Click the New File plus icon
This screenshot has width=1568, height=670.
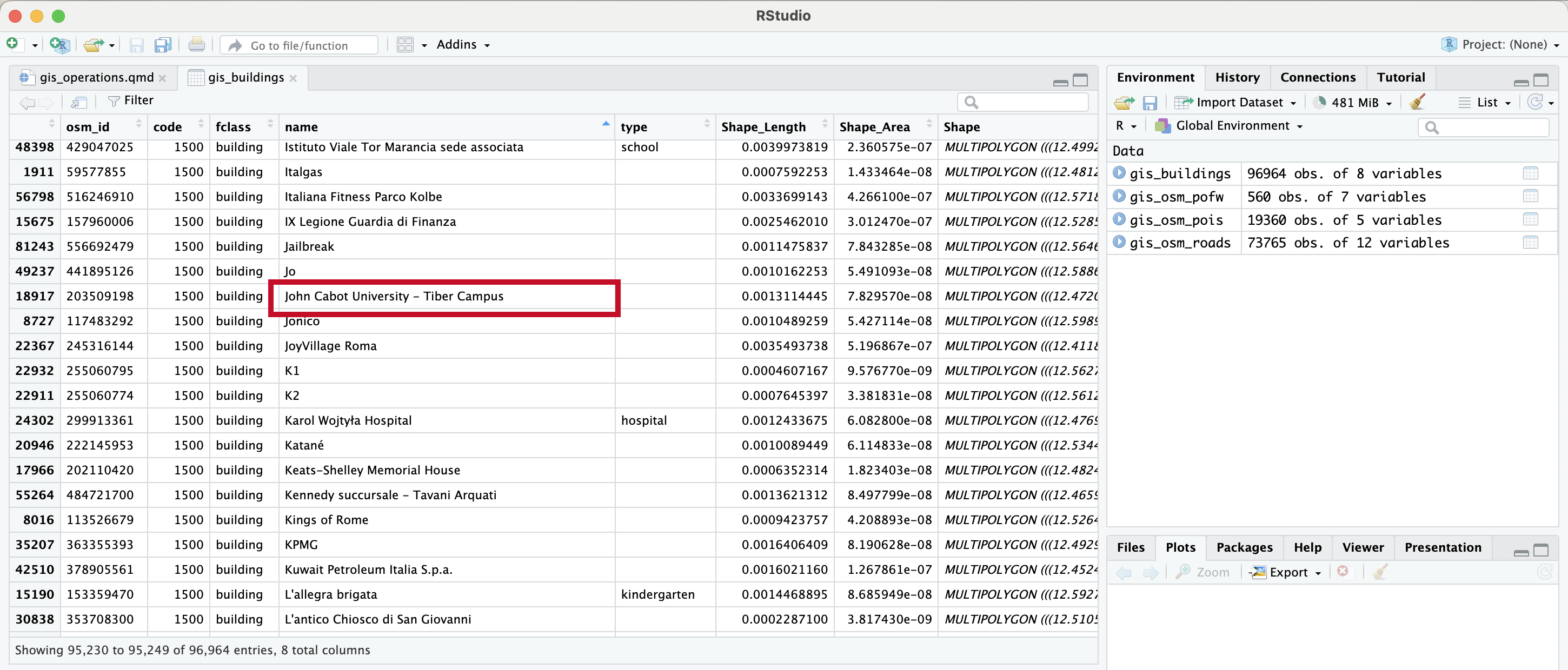pos(13,44)
